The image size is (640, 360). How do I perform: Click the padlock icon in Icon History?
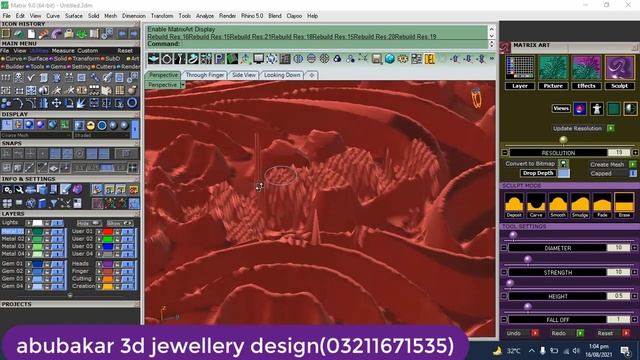point(69,33)
